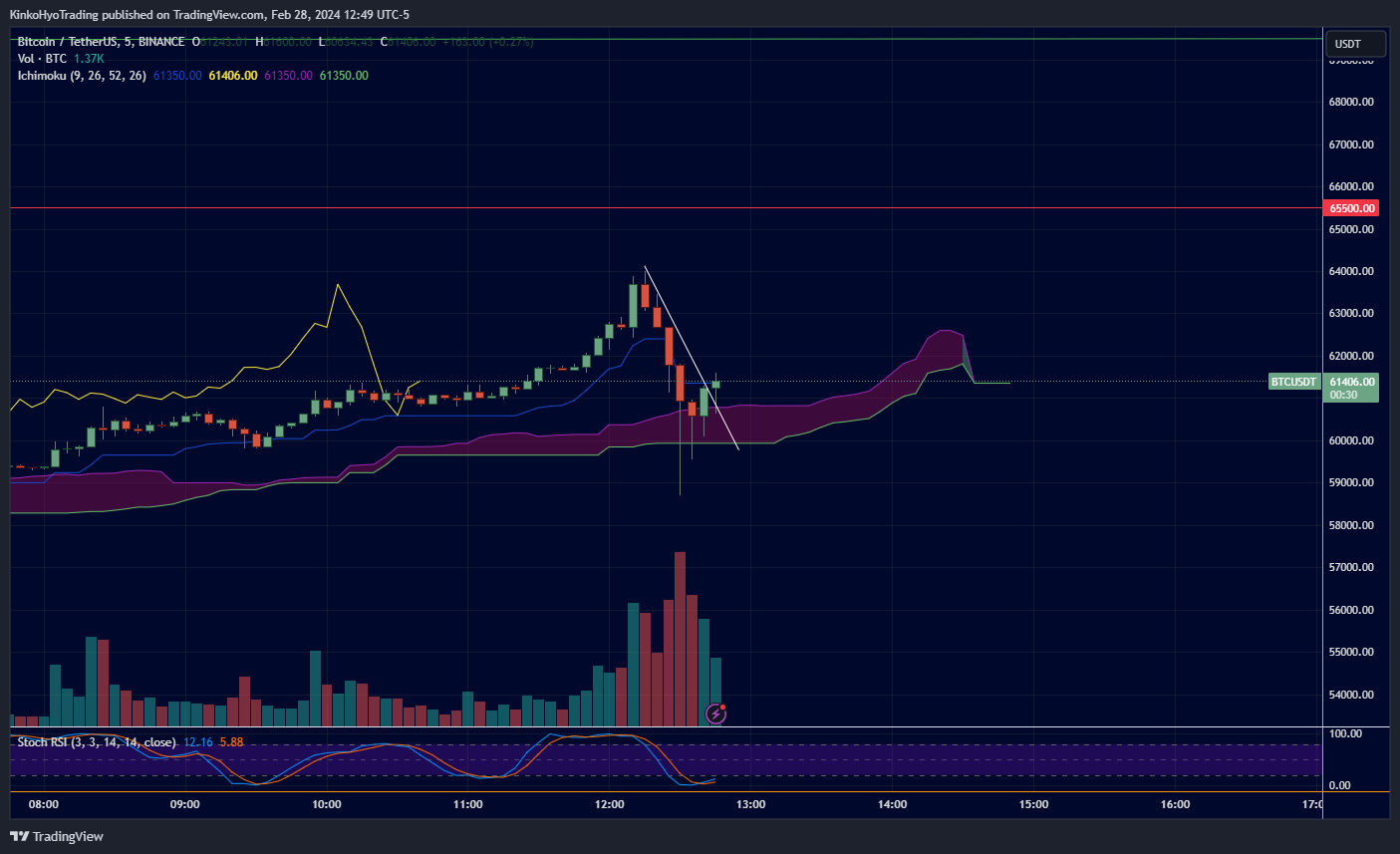Click the 13:00 time axis label
The width and height of the screenshot is (1400, 854).
751,804
